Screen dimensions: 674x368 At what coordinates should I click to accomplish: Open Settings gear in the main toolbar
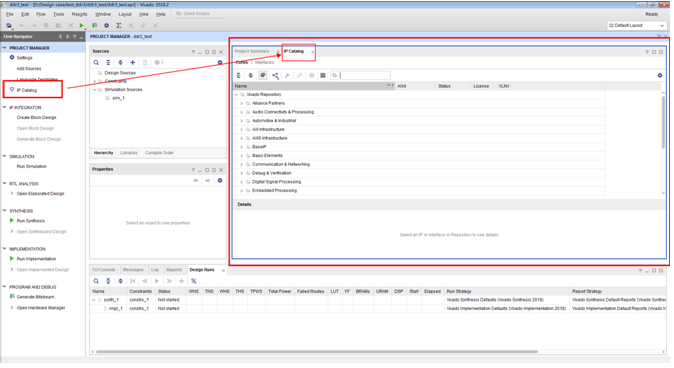coord(107,25)
